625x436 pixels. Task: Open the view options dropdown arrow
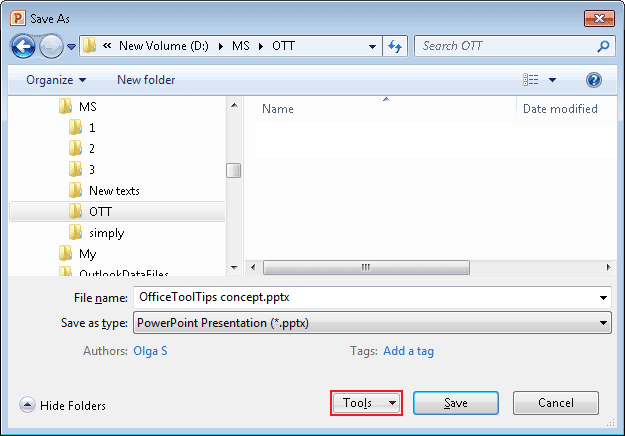pyautogui.click(x=552, y=80)
